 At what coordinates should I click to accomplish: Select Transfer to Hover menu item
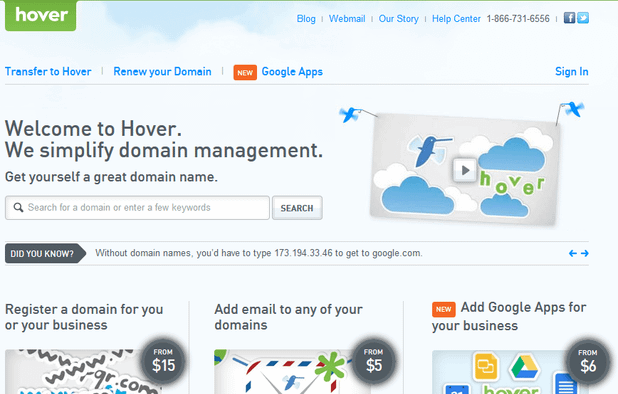pyautogui.click(x=48, y=71)
